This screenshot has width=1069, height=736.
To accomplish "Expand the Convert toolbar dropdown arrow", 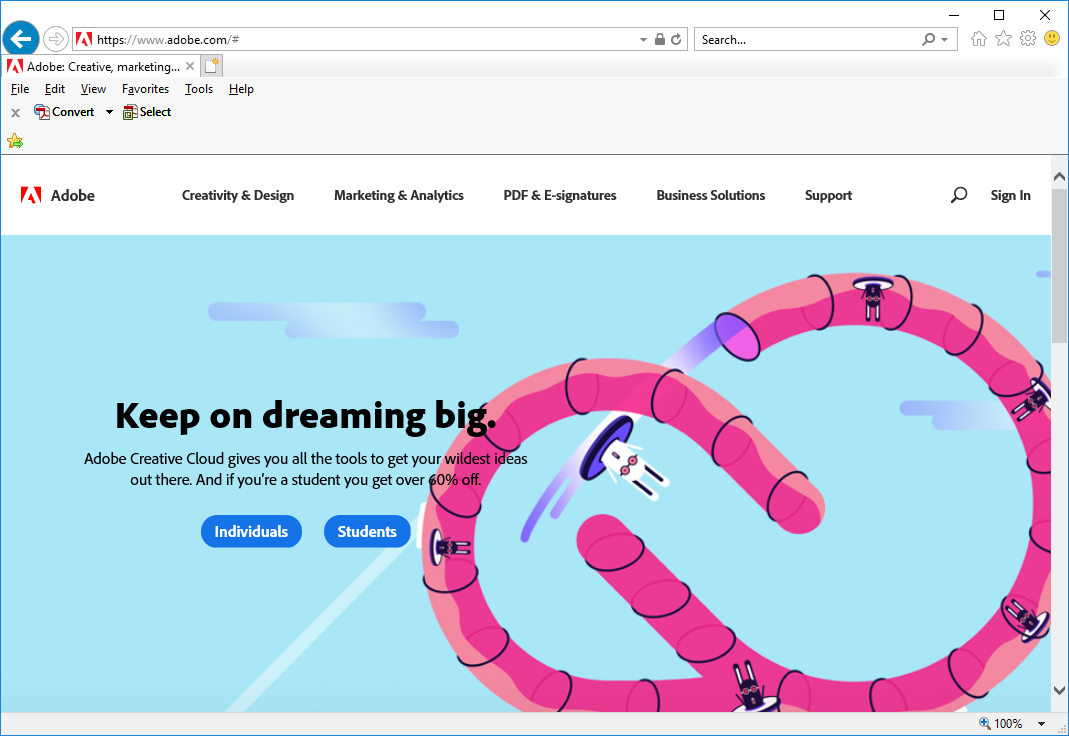I will 110,112.
